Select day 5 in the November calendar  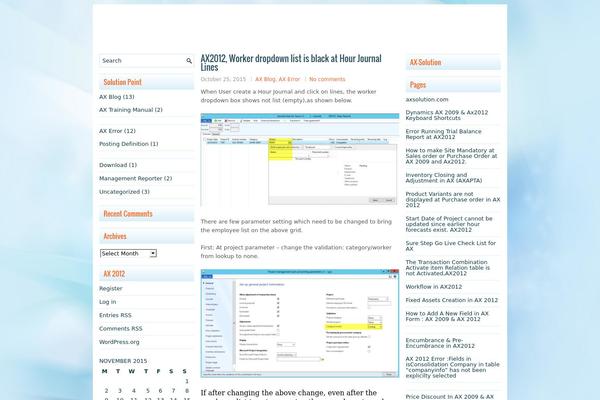coord(147,391)
